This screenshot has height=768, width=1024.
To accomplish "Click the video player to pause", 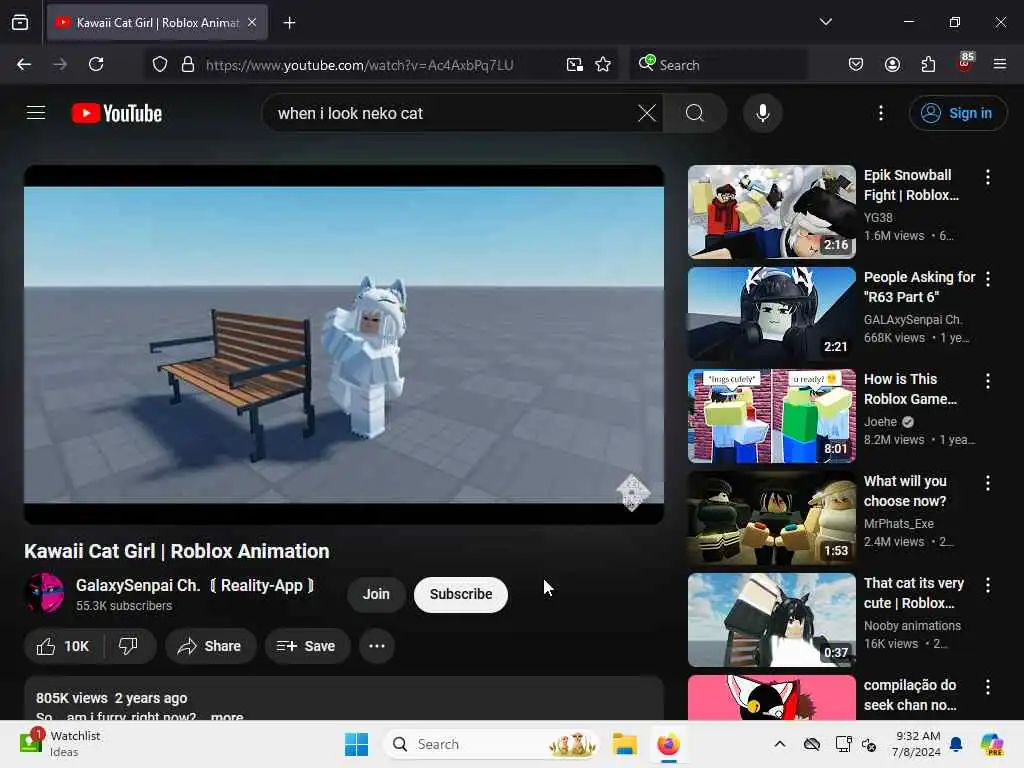I will click(x=344, y=345).
